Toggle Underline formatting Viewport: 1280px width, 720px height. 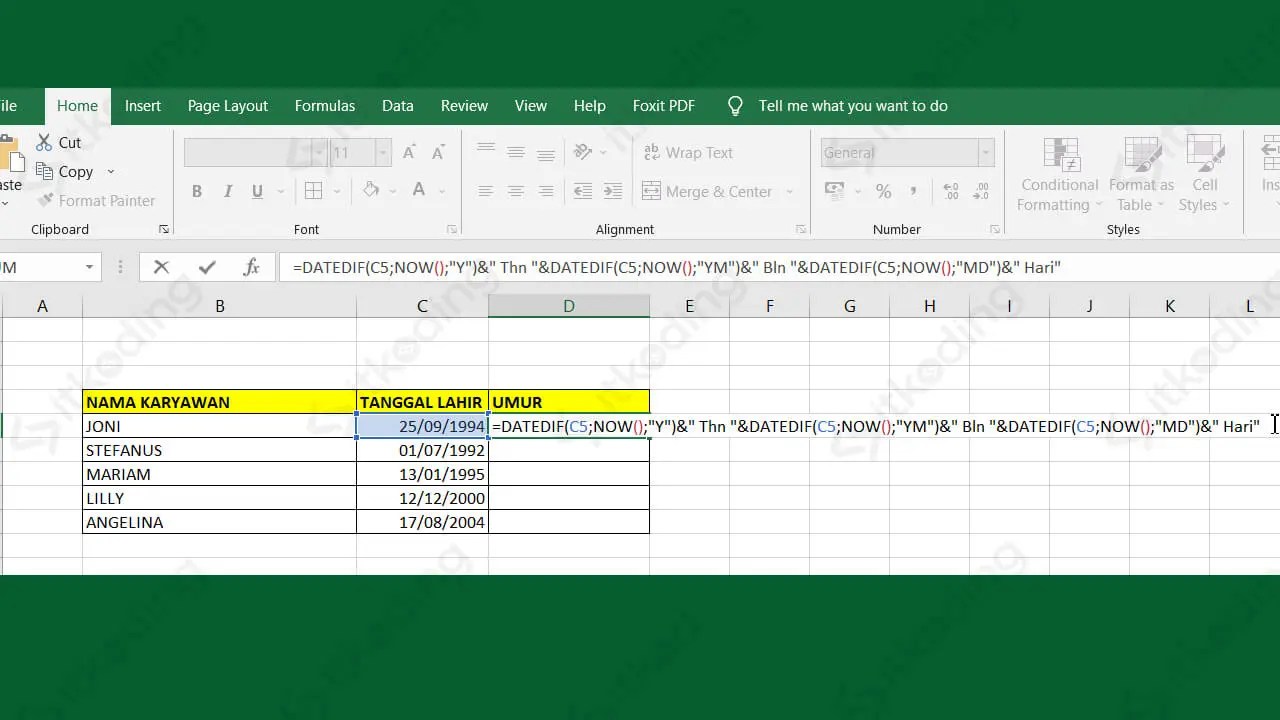tap(258, 191)
